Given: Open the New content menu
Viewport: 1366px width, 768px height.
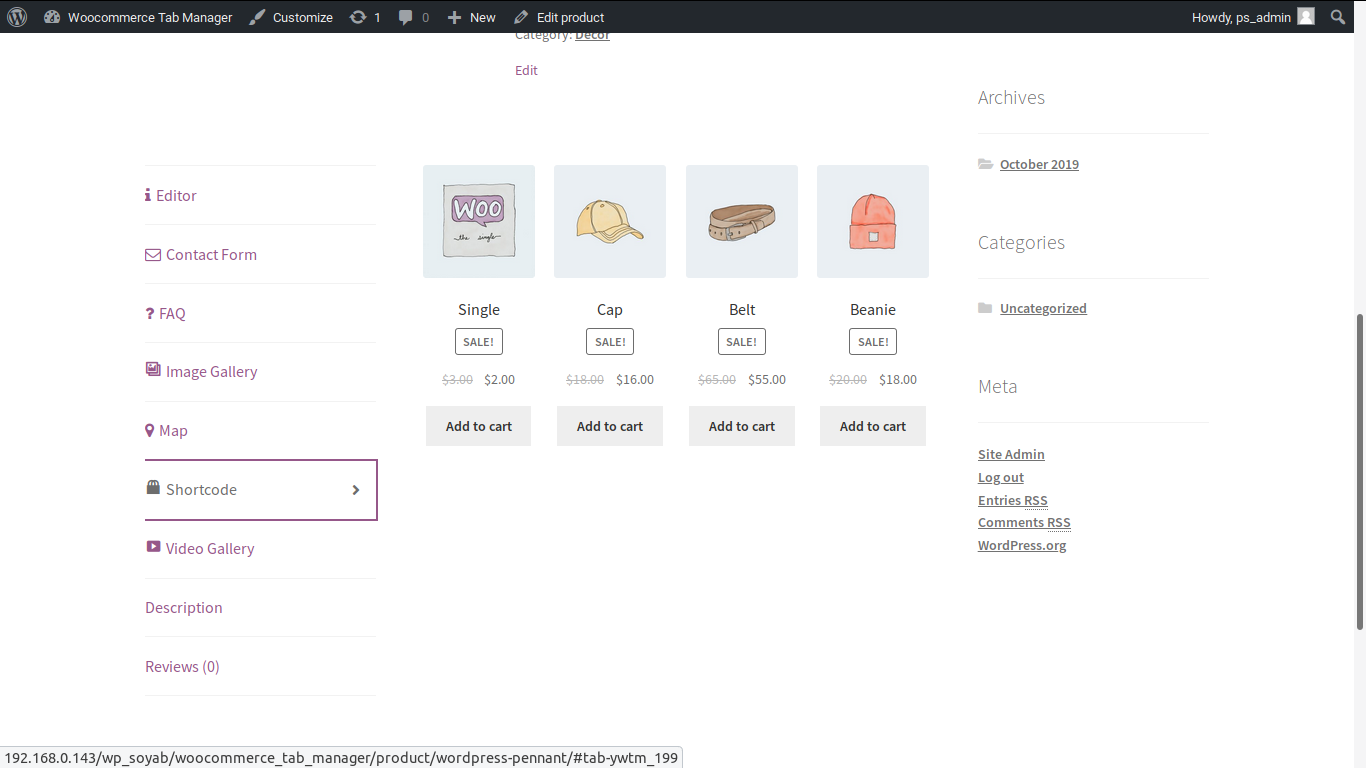Looking at the screenshot, I should [471, 17].
